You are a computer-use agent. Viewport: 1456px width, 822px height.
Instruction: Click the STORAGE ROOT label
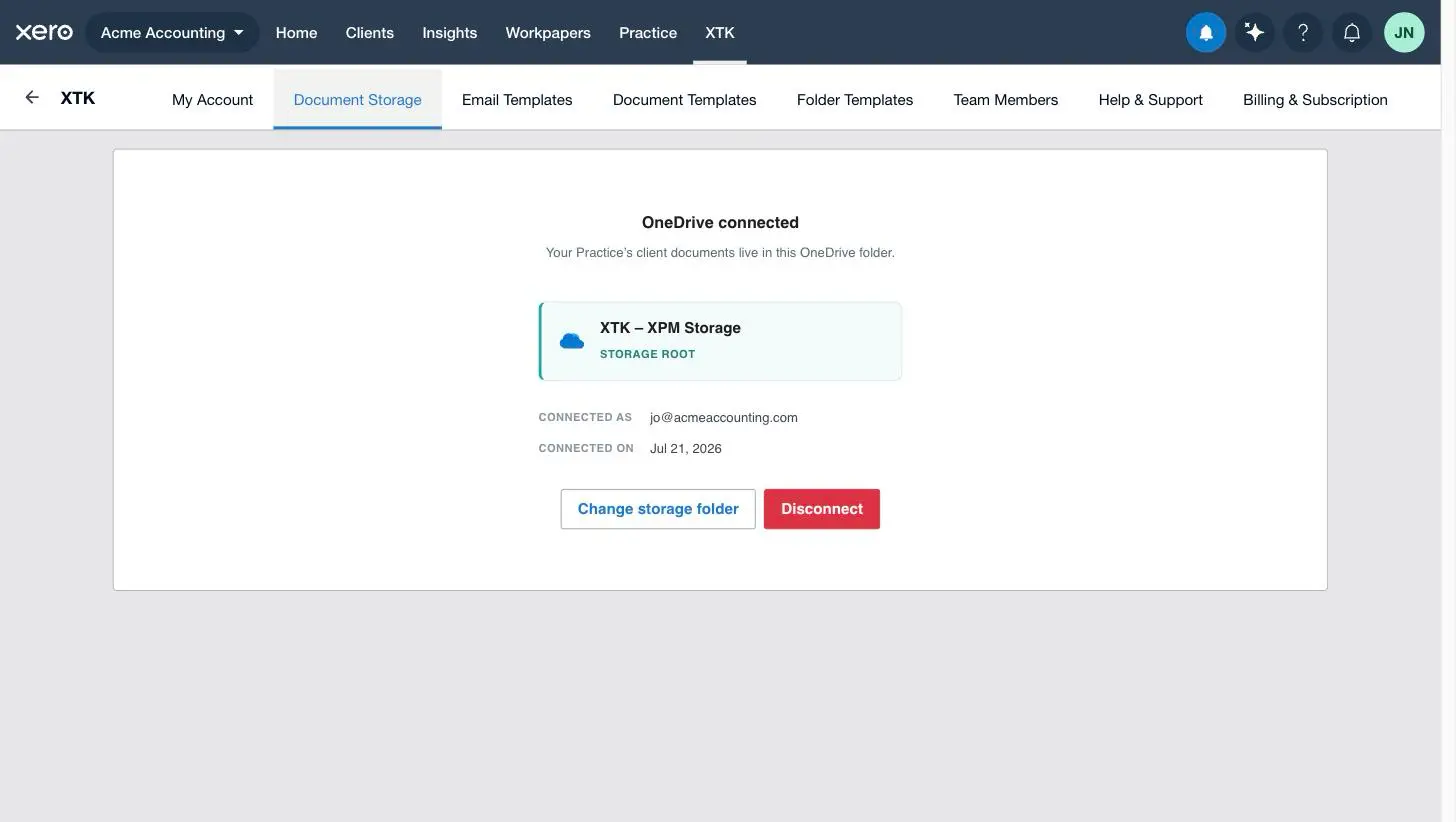point(647,354)
